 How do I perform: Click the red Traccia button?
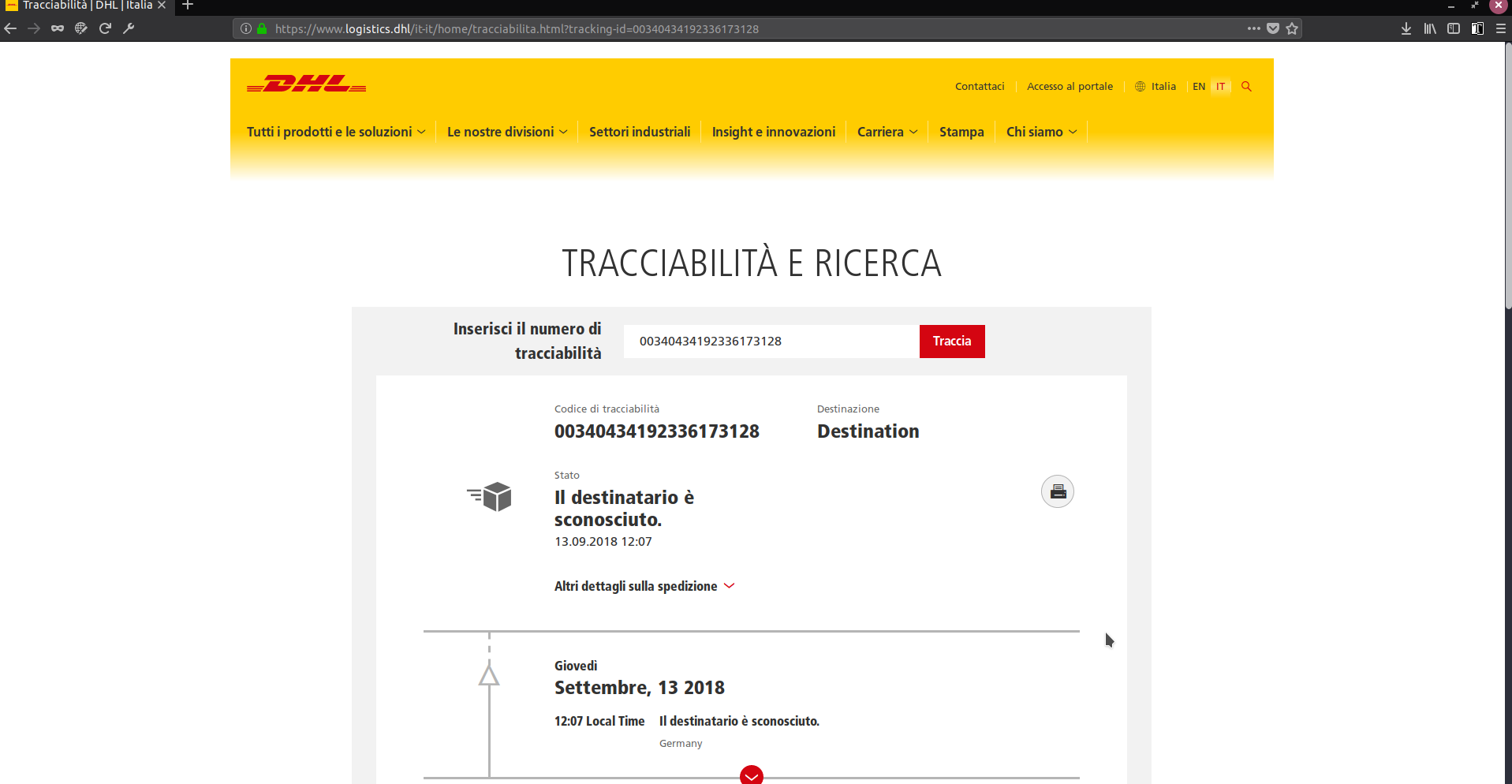click(952, 342)
